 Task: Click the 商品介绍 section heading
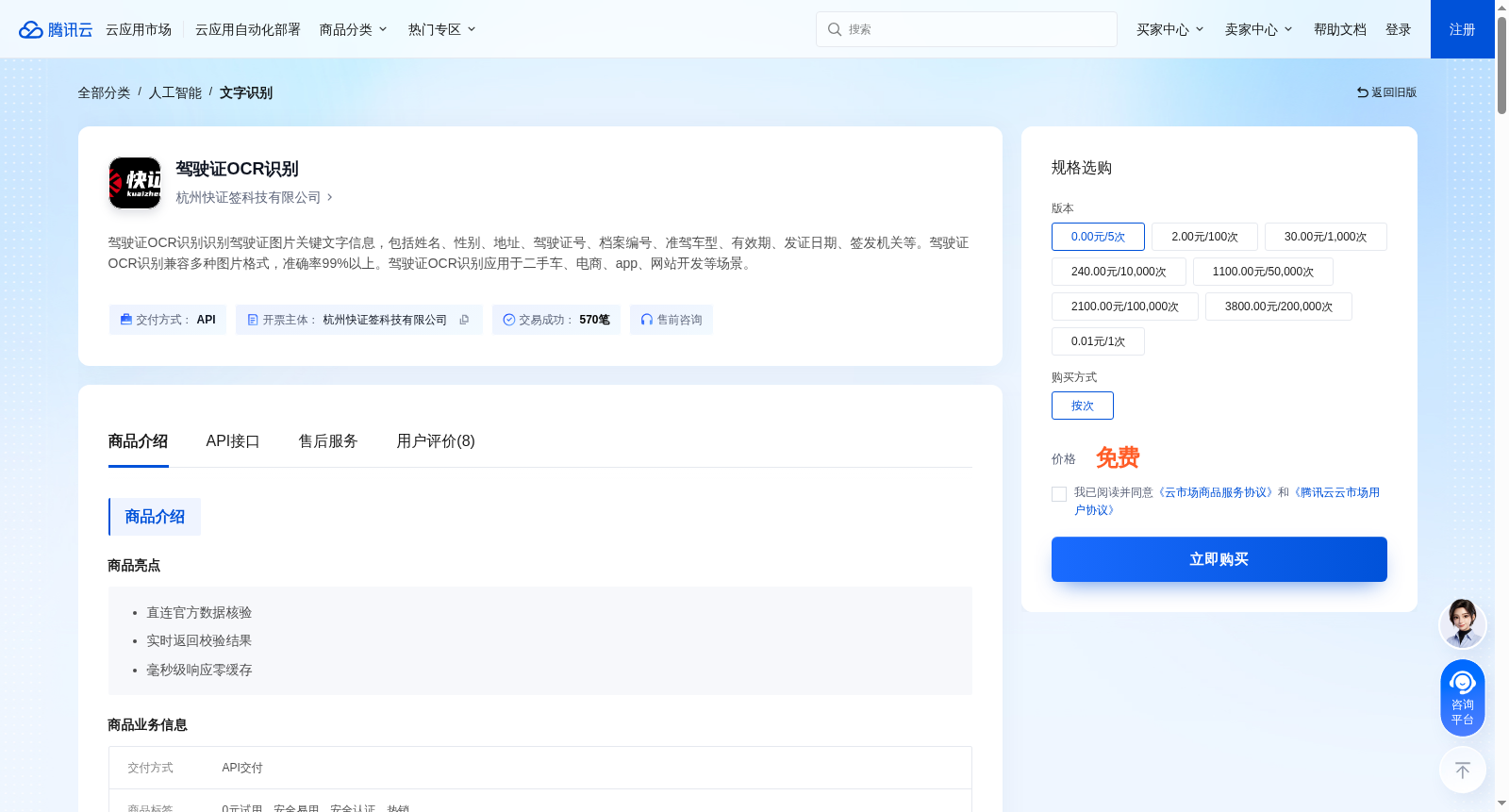(155, 517)
